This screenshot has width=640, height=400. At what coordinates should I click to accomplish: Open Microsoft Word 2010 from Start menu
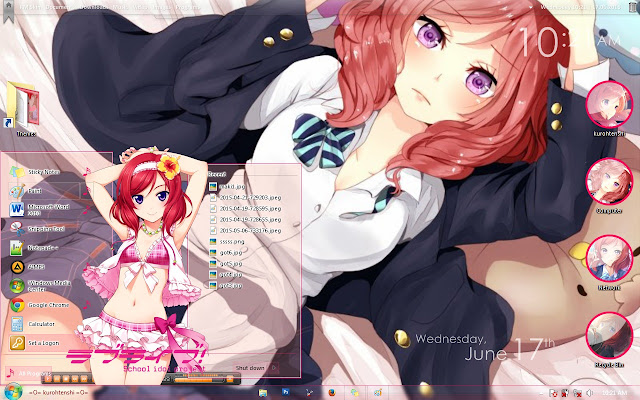click(x=41, y=209)
